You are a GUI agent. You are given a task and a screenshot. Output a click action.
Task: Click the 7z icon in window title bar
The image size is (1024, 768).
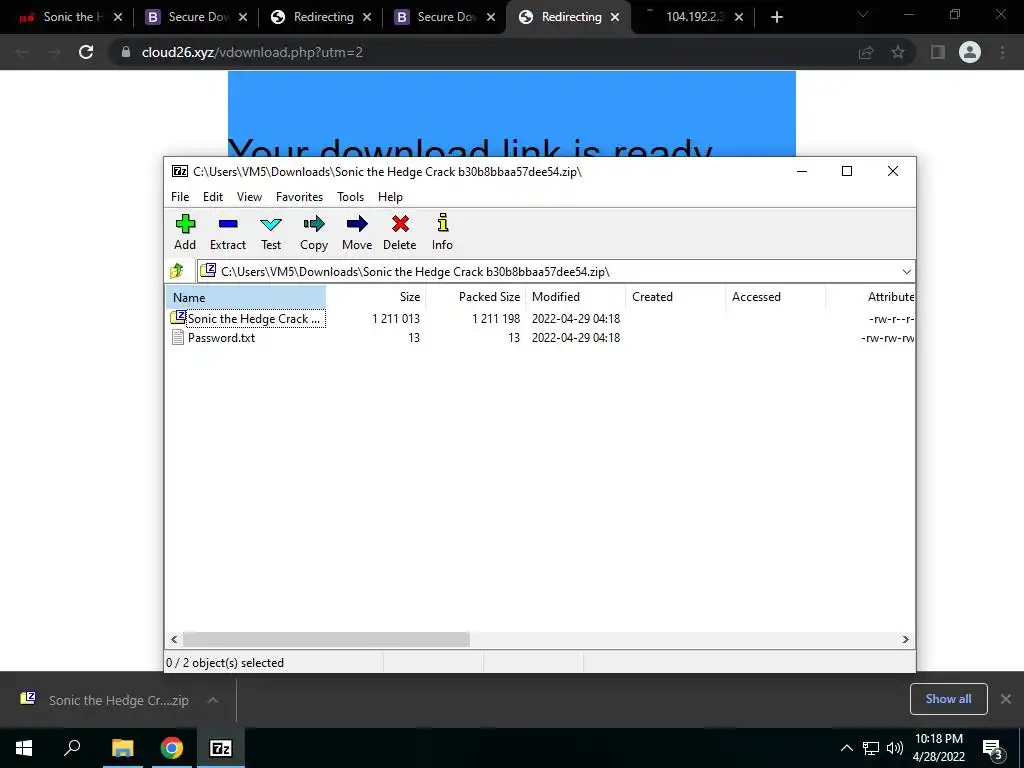180,171
